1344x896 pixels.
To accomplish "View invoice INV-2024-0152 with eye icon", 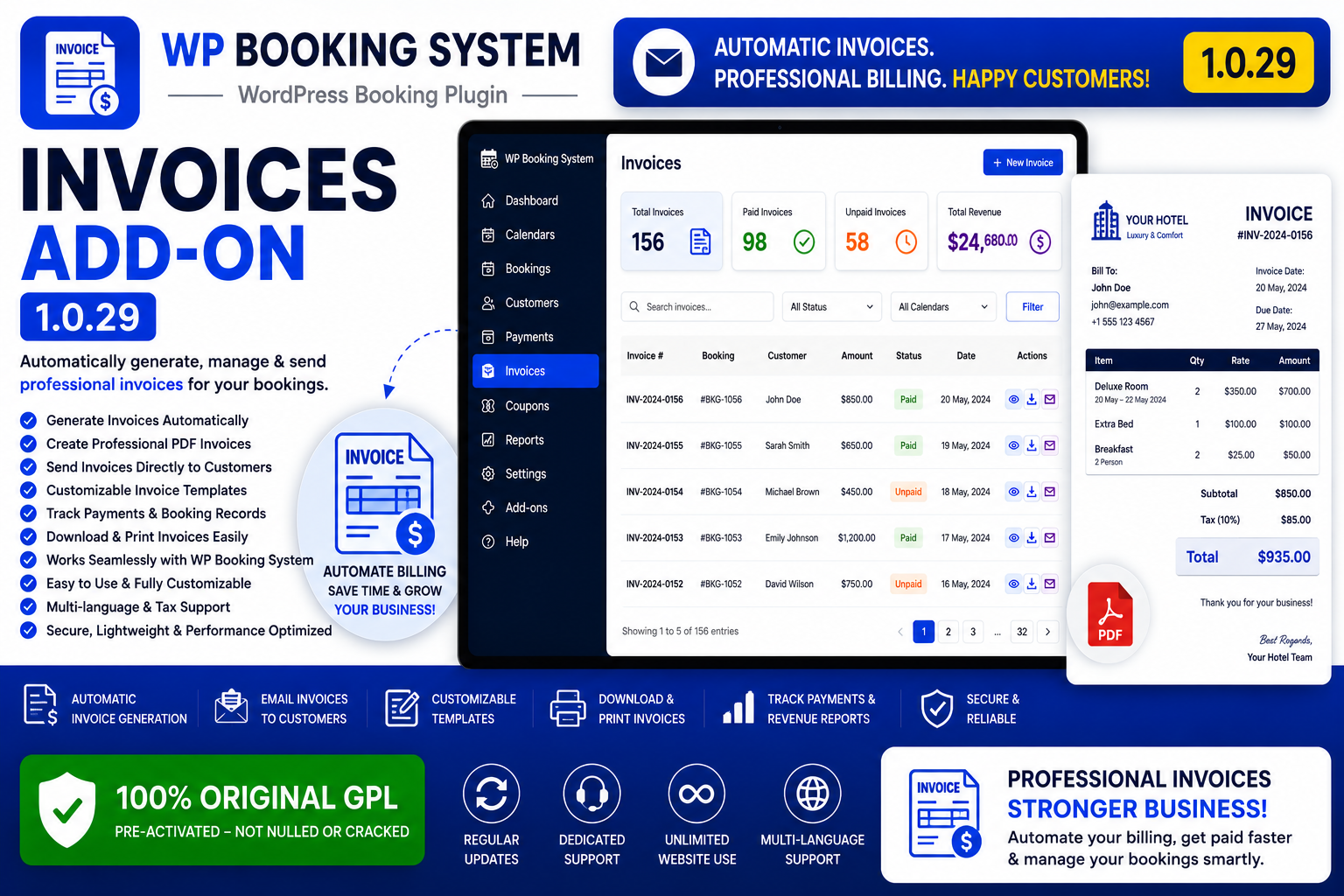I will point(1013,584).
